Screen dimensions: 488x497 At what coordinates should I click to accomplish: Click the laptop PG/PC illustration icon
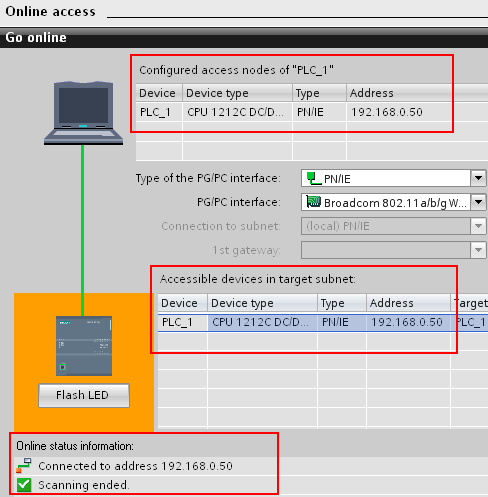coord(83,113)
